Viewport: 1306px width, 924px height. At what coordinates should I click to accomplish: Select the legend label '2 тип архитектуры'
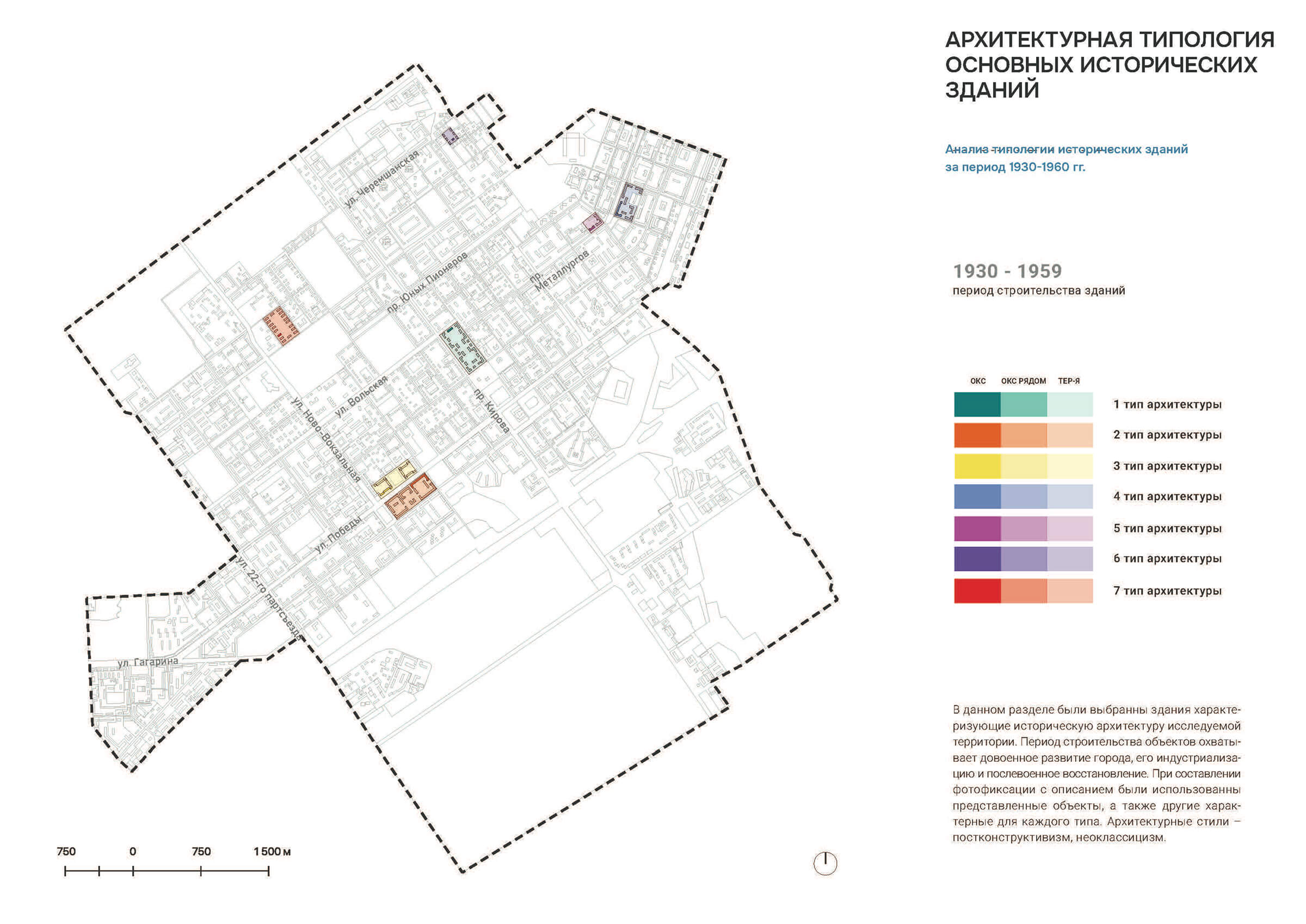(1167, 435)
